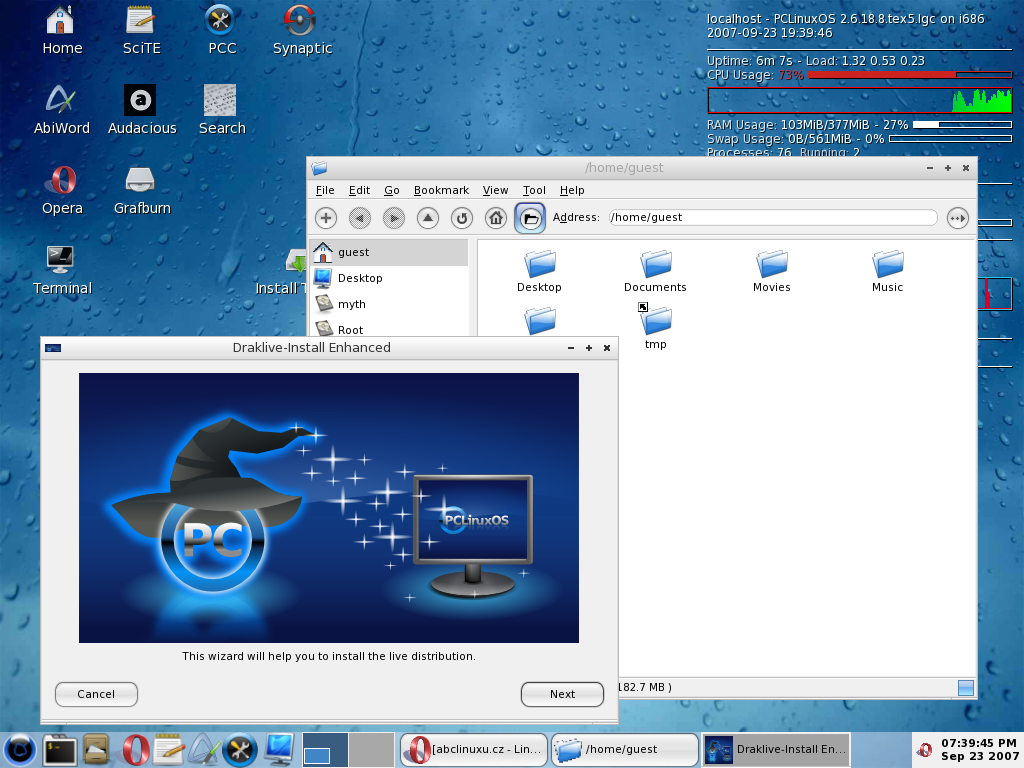Launch Synaptic package manager desktop icon
This screenshot has height=768, width=1024.
point(302,29)
